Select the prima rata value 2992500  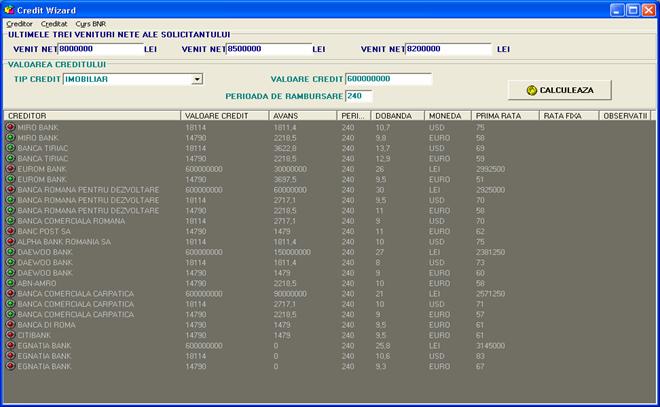click(490, 169)
